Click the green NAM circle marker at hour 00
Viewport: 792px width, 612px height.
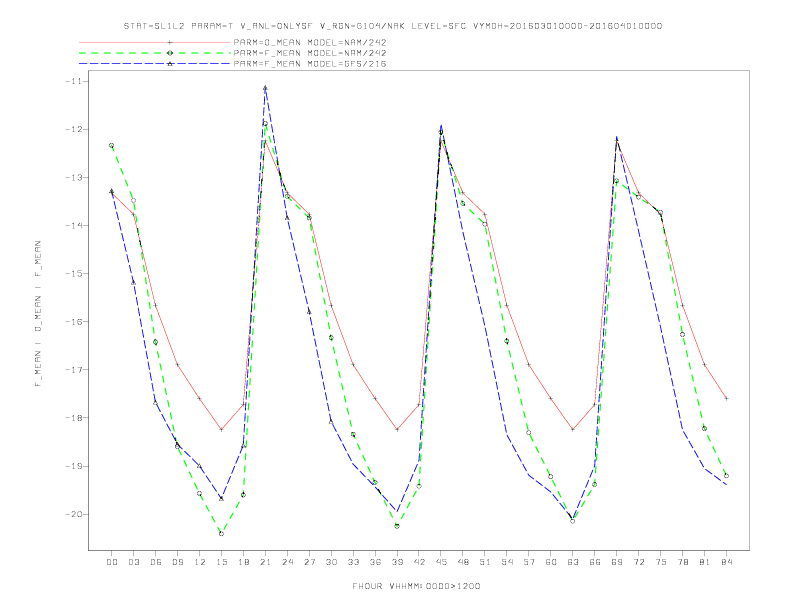[x=112, y=145]
